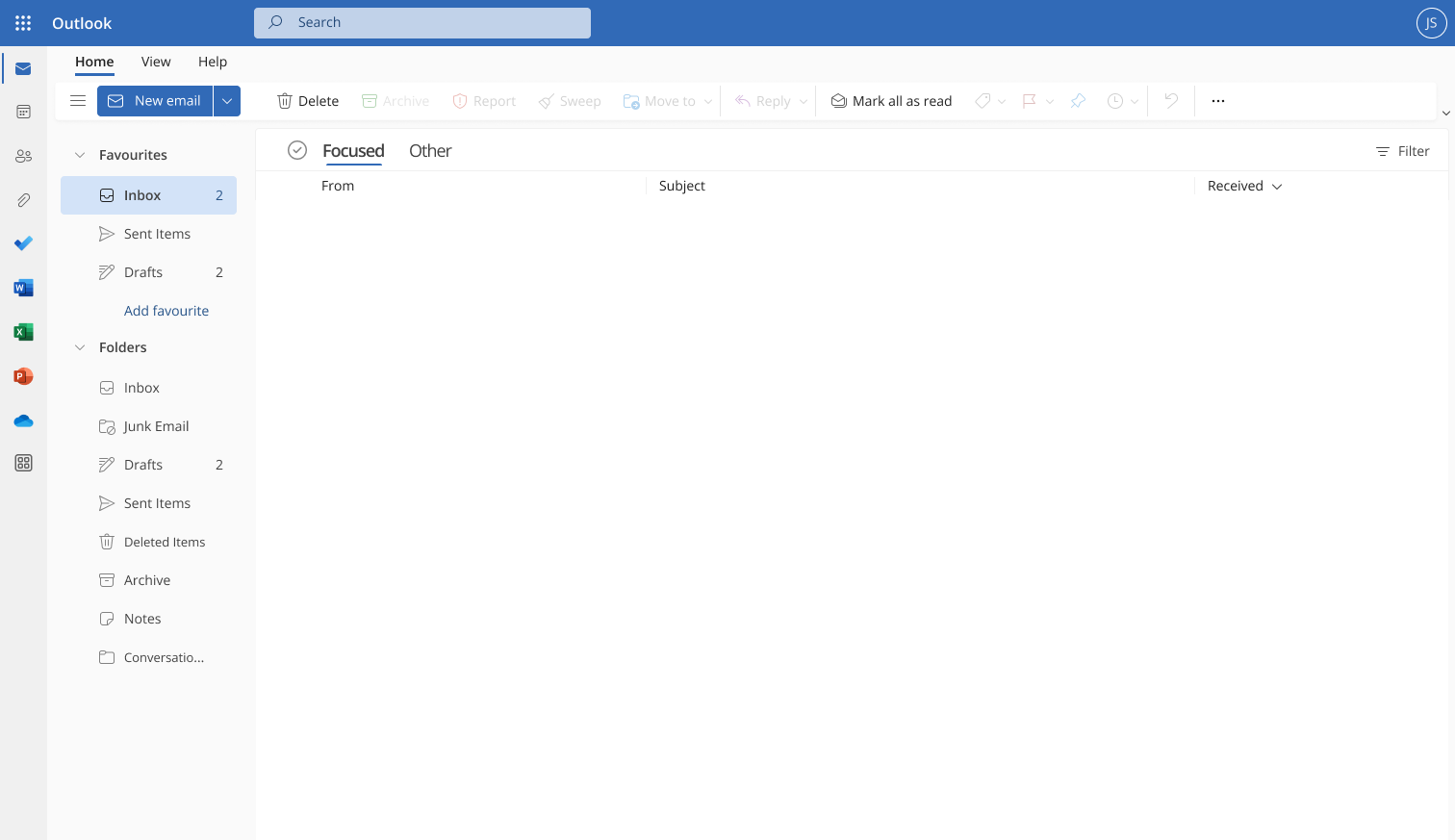This screenshot has height=840, width=1455.
Task: Open Deleted Items folder
Action: 148,542
